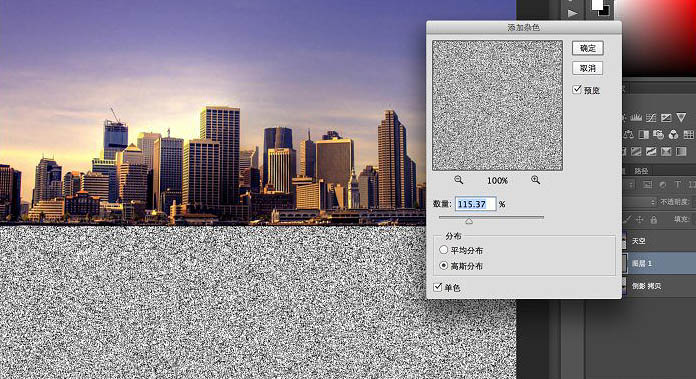This screenshot has height=379, width=696.
Task: Open the layer blend mode dropdown
Action: tap(639, 202)
